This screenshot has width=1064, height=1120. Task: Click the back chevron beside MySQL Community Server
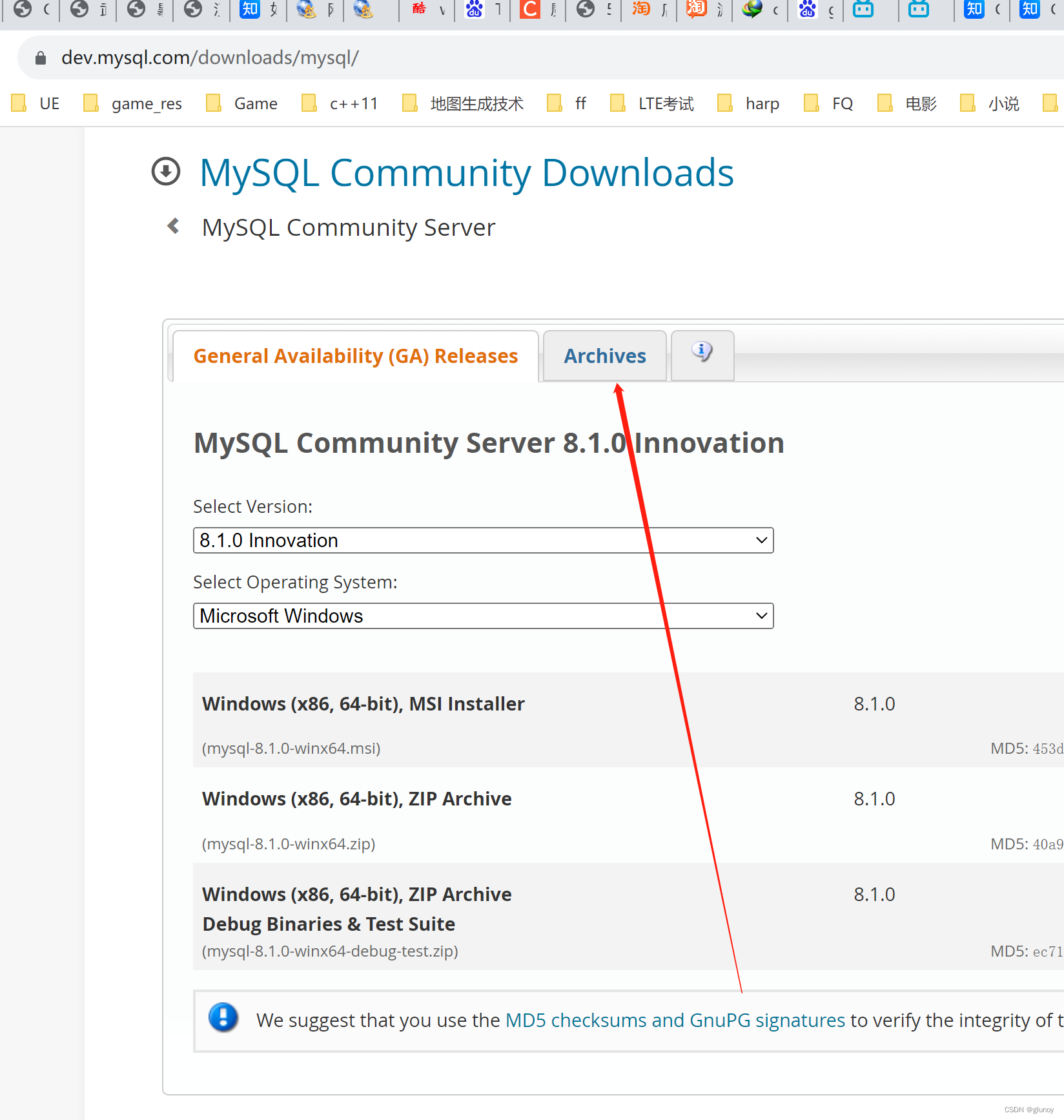click(x=172, y=225)
